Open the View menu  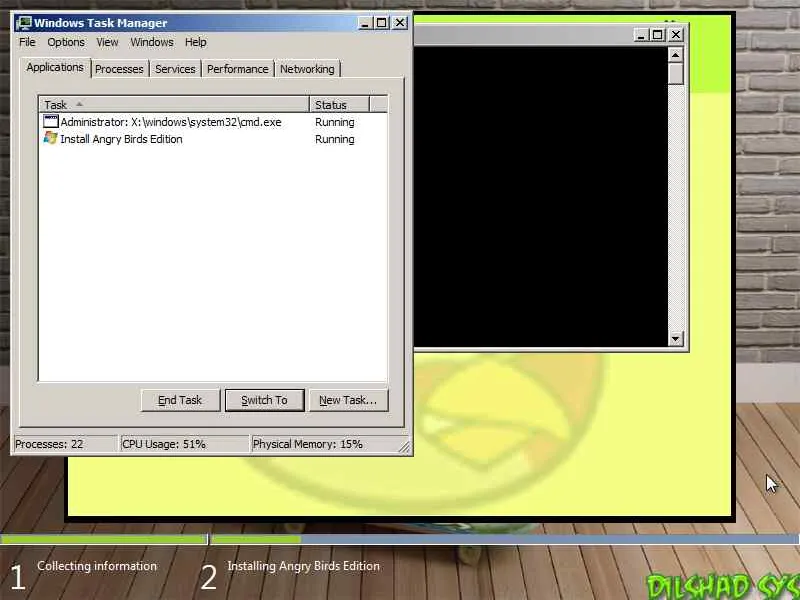(x=107, y=42)
